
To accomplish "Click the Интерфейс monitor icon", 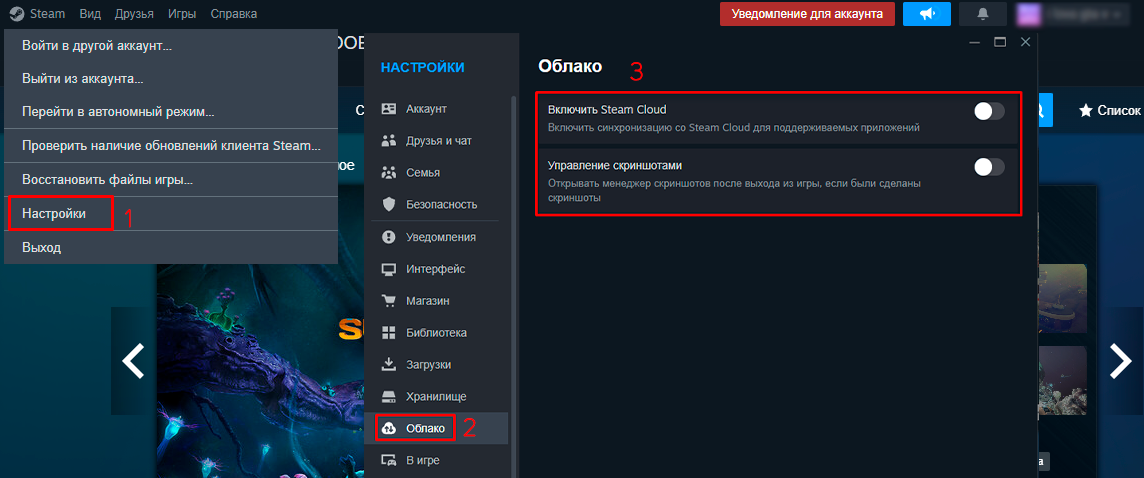I will click(x=389, y=269).
